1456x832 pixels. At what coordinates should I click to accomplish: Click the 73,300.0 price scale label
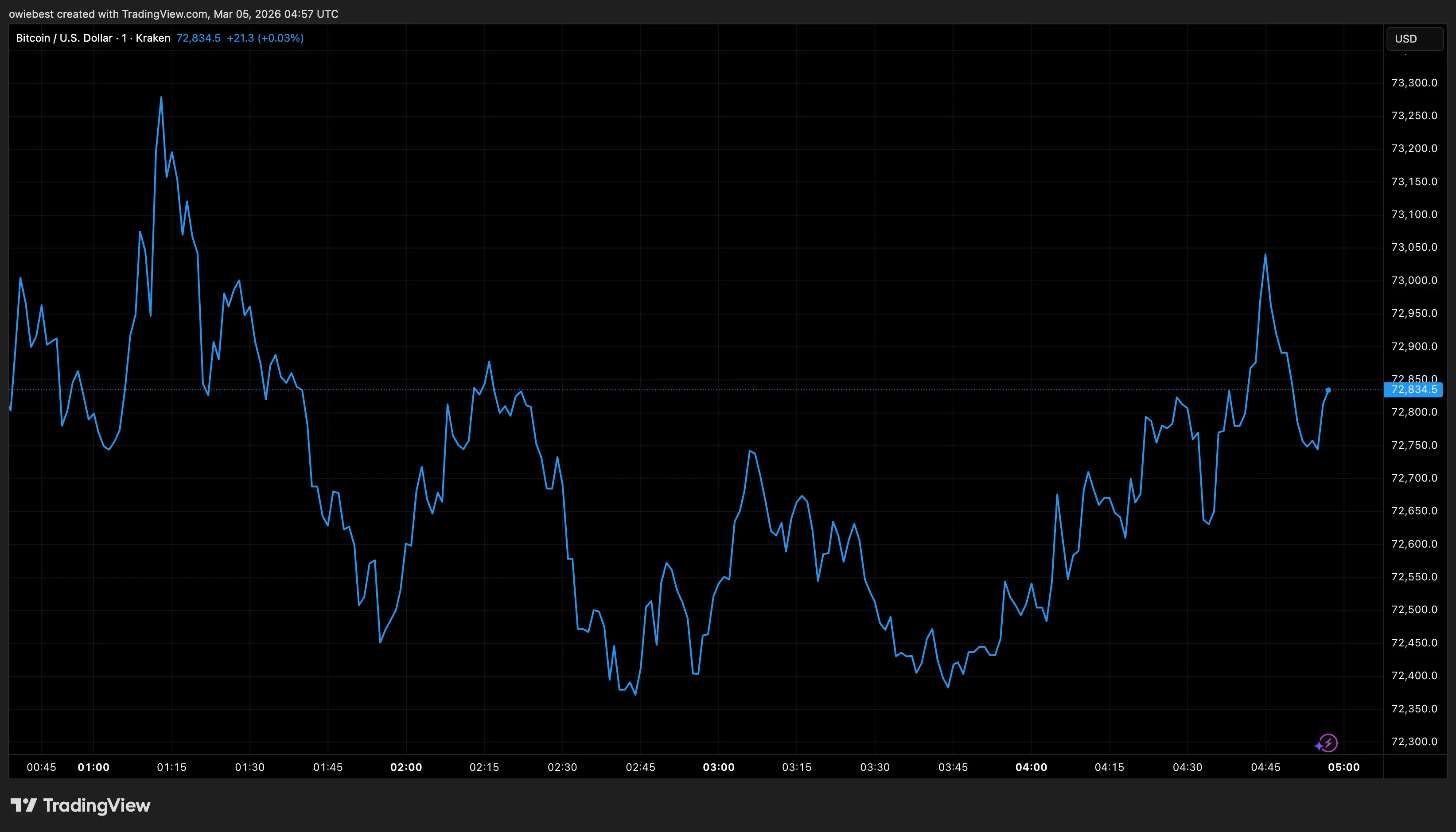pyautogui.click(x=1414, y=83)
